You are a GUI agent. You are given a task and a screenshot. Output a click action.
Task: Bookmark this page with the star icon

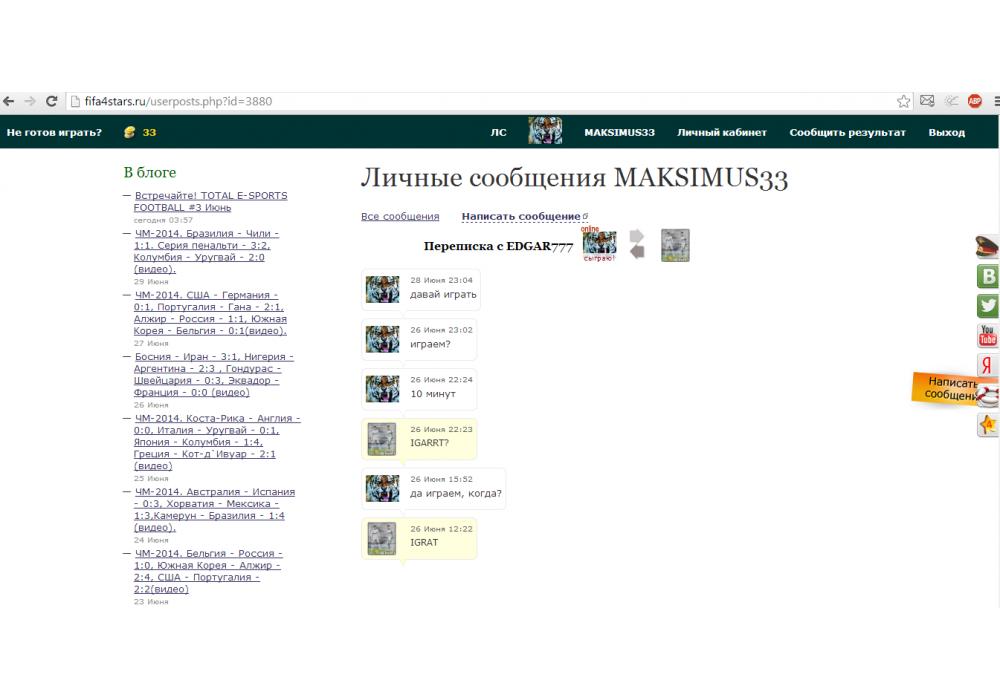tap(904, 101)
